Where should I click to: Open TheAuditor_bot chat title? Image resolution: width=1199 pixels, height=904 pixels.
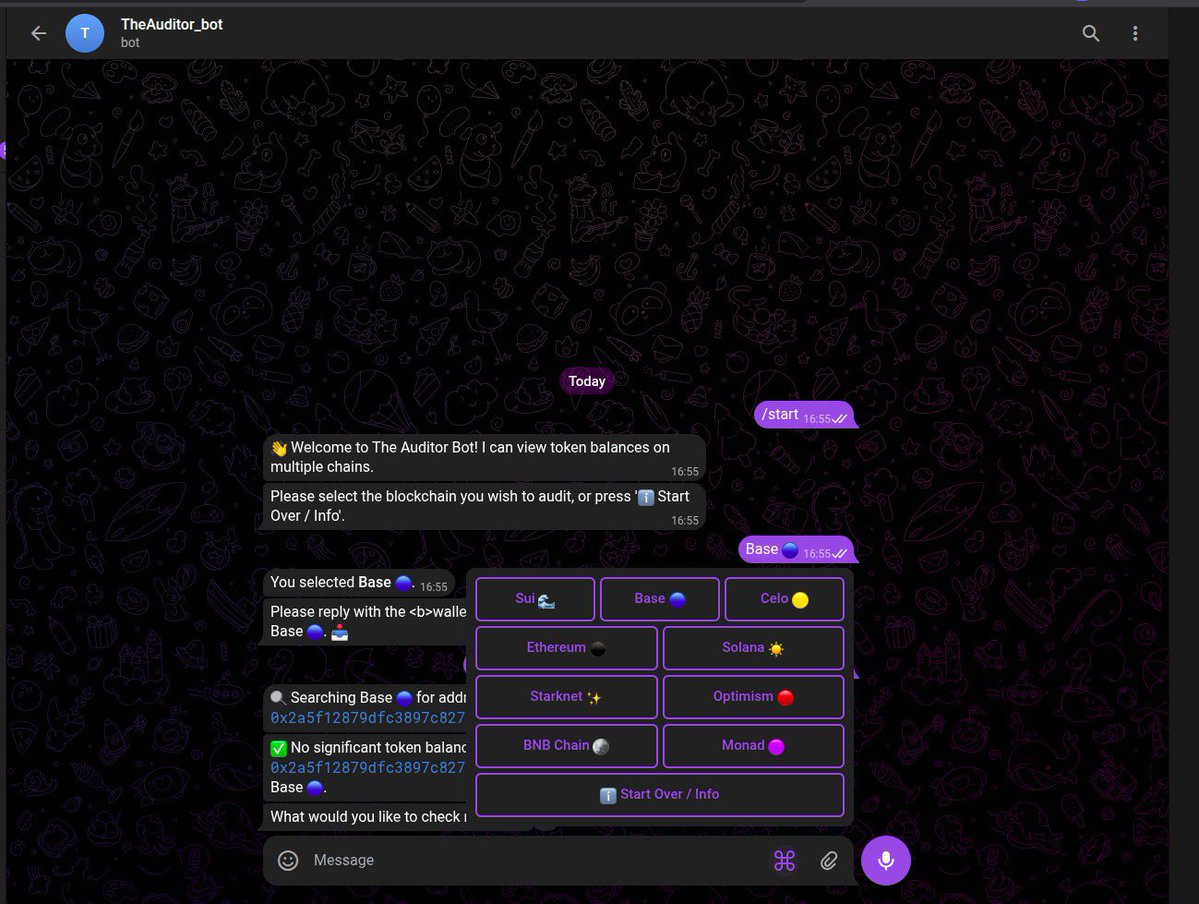(x=171, y=24)
